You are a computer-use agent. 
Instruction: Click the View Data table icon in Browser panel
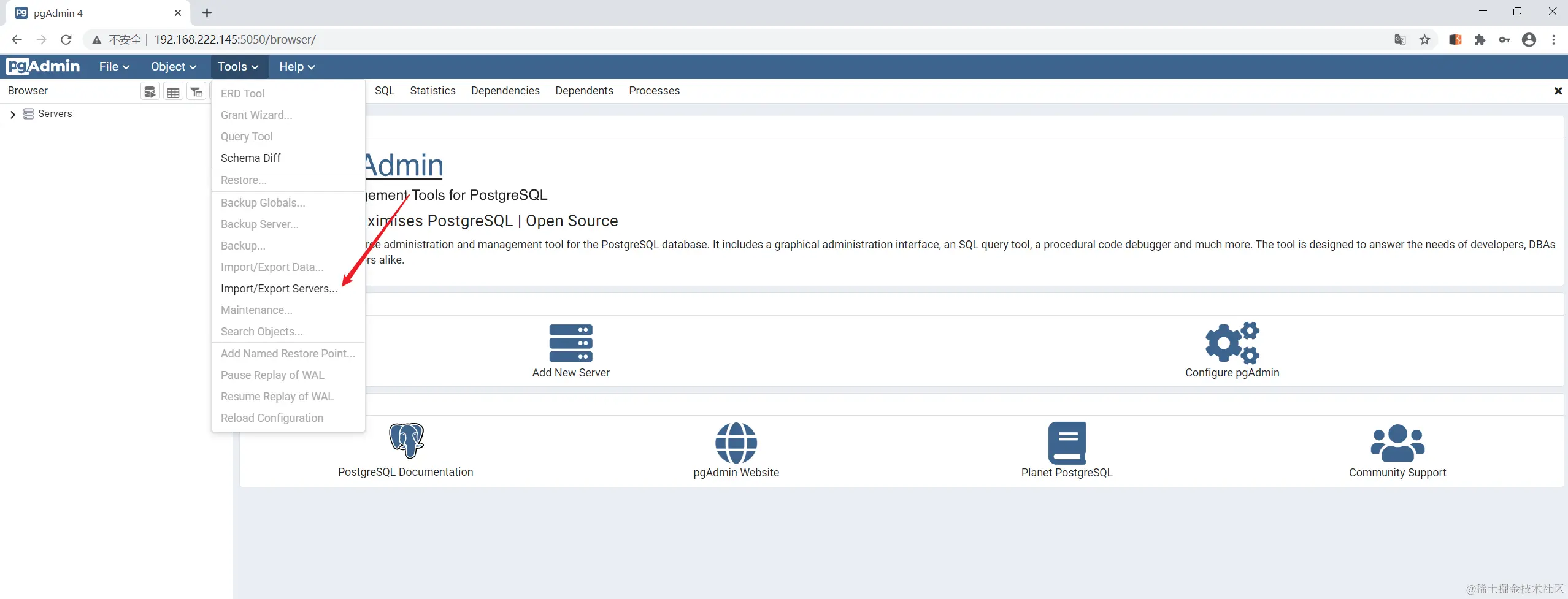click(x=173, y=92)
